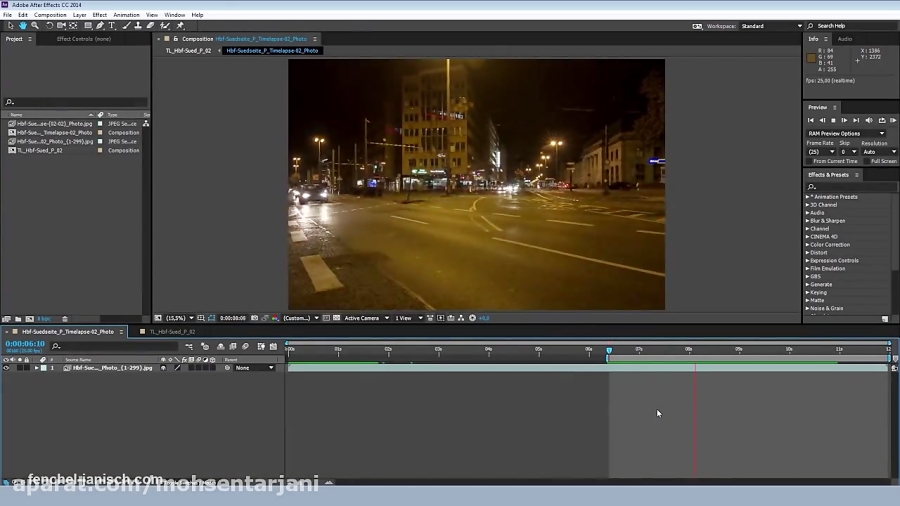Select the Pen tool
Viewport: 900px width, 506px height.
point(100,26)
